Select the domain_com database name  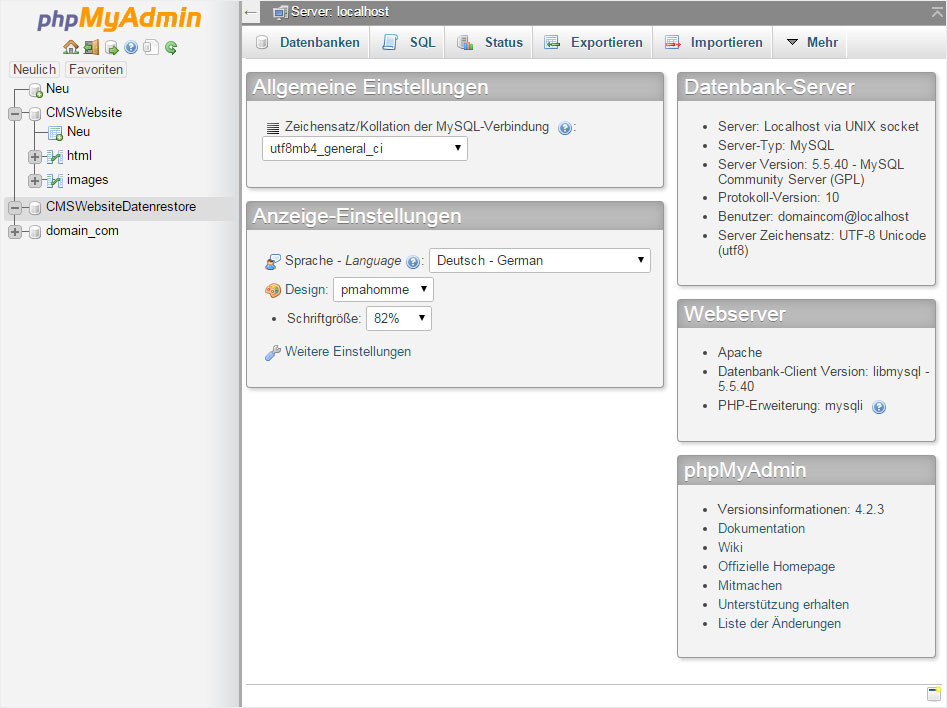pos(82,231)
